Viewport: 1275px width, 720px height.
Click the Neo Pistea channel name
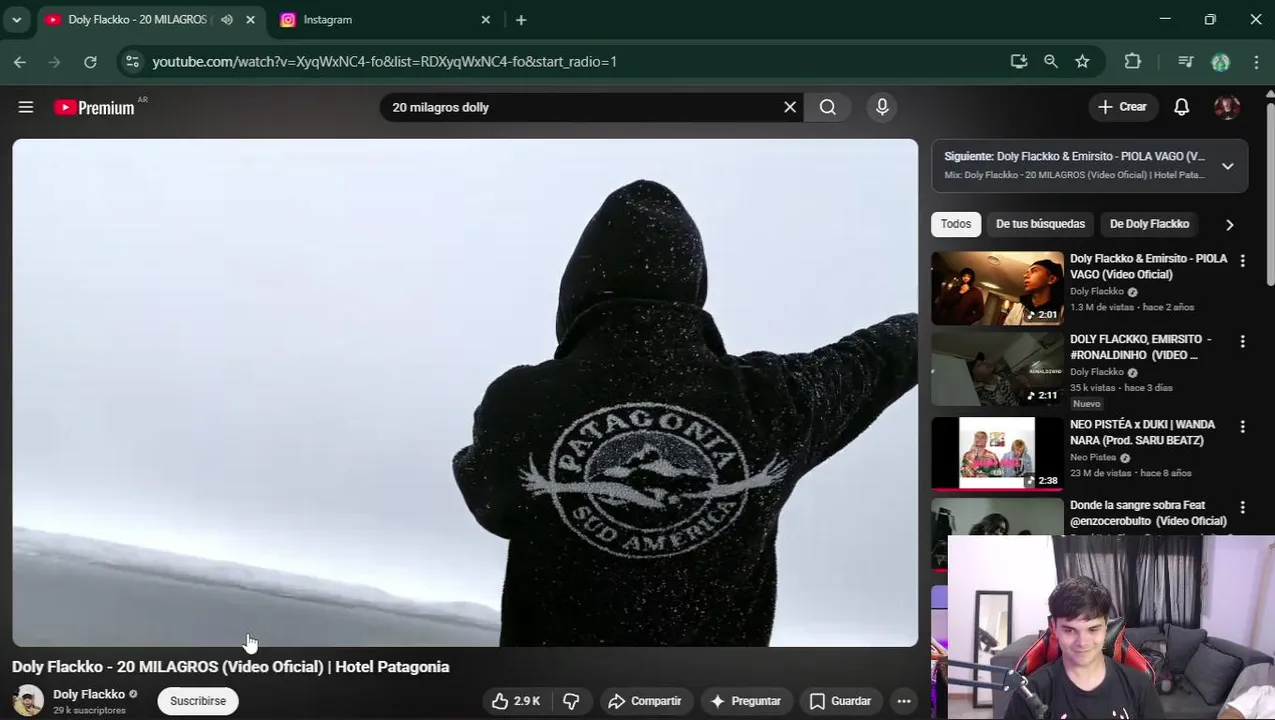(x=1095, y=457)
